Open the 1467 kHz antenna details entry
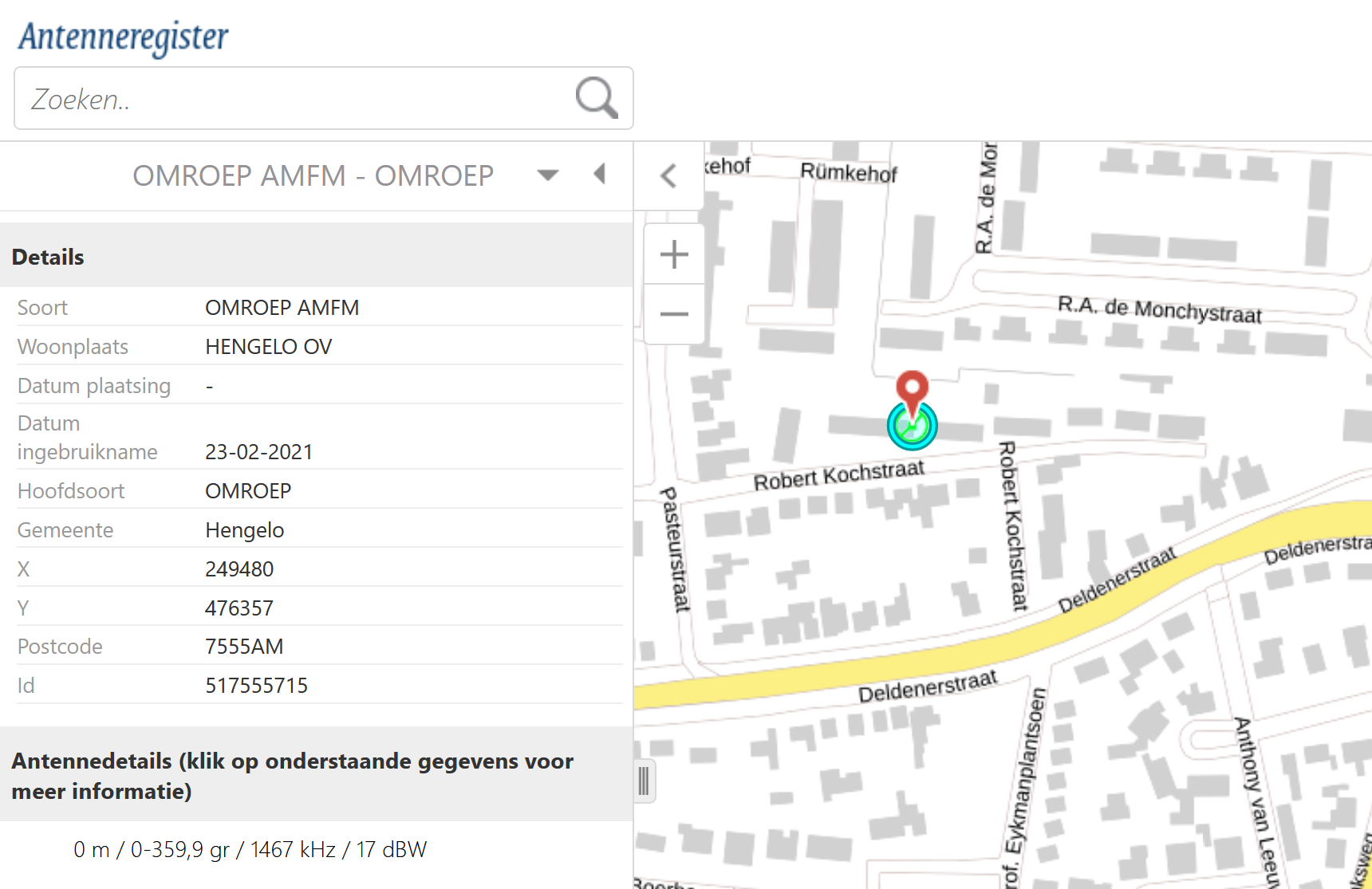This screenshot has height=889, width=1372. click(x=250, y=850)
